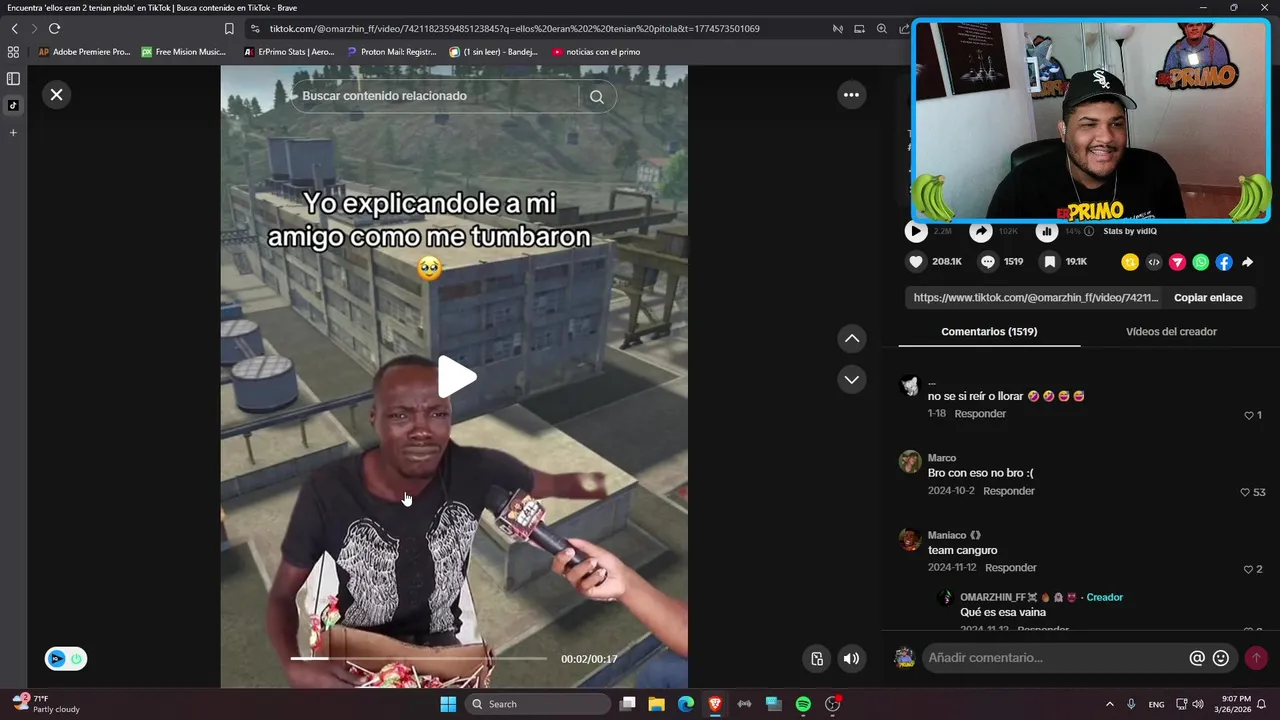Click the Brave address bar URL
The height and width of the screenshot is (720, 1280).
pos(515,29)
